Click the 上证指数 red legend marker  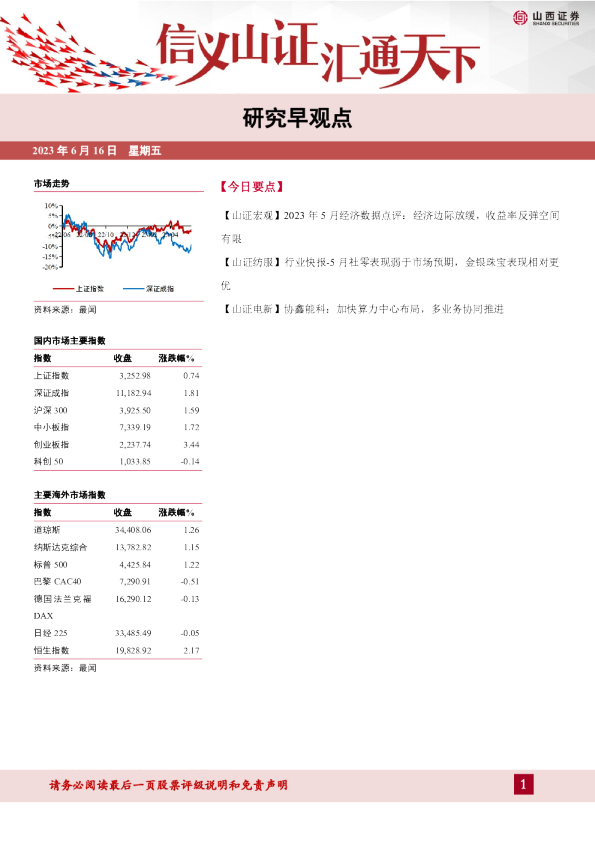point(63,289)
